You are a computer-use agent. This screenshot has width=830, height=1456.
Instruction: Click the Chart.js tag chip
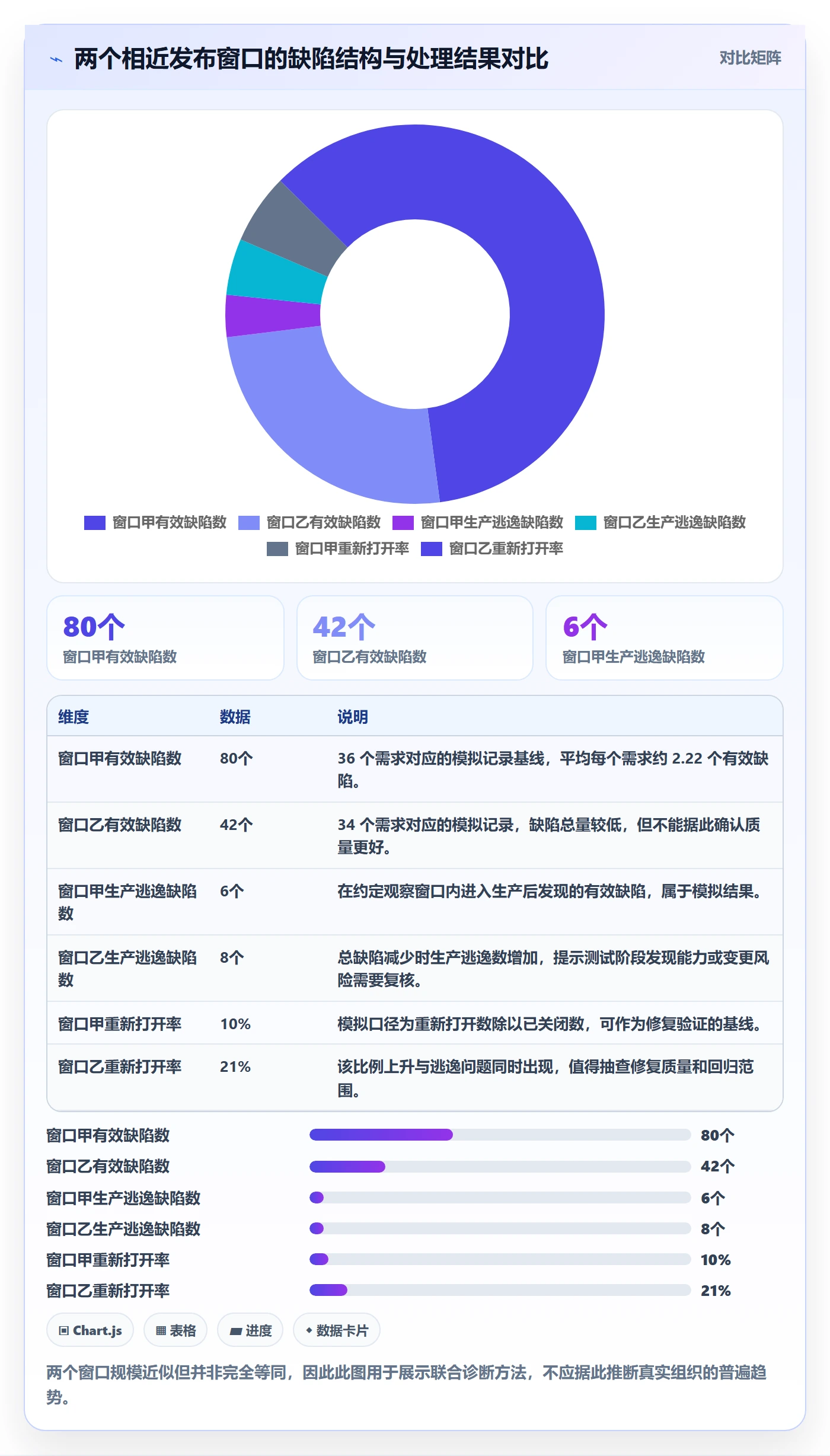pyautogui.click(x=90, y=1330)
